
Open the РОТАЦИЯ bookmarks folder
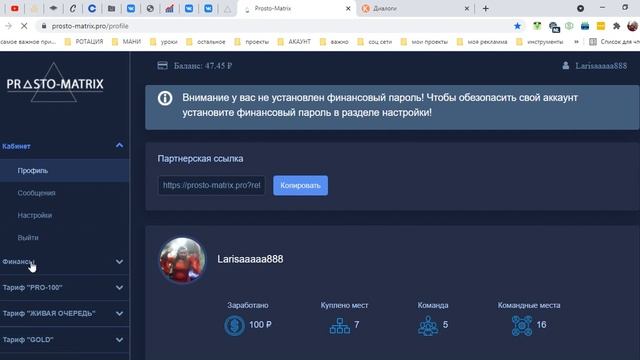click(84, 42)
